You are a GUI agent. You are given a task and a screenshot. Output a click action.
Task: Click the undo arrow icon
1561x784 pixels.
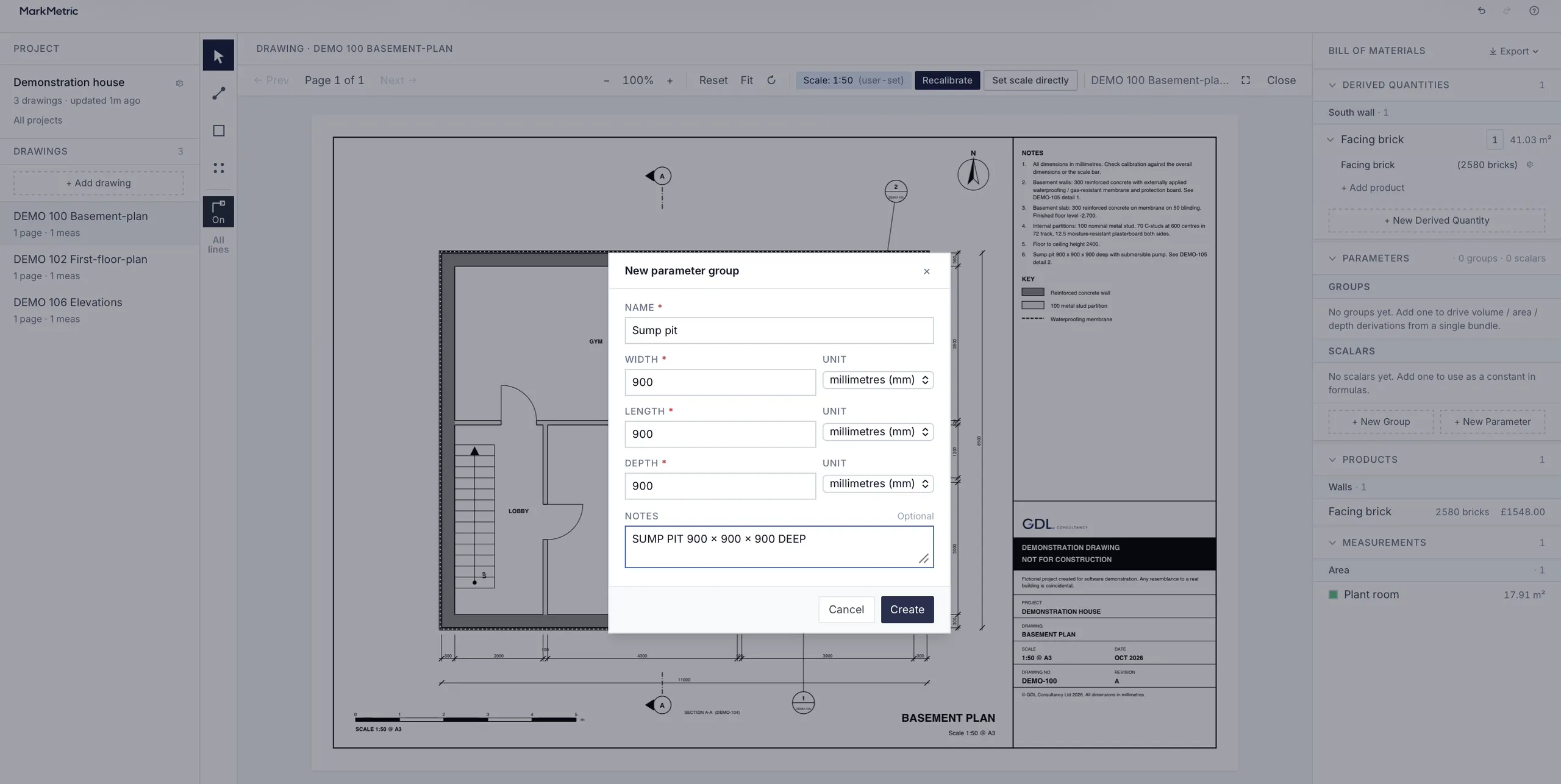1481,10
